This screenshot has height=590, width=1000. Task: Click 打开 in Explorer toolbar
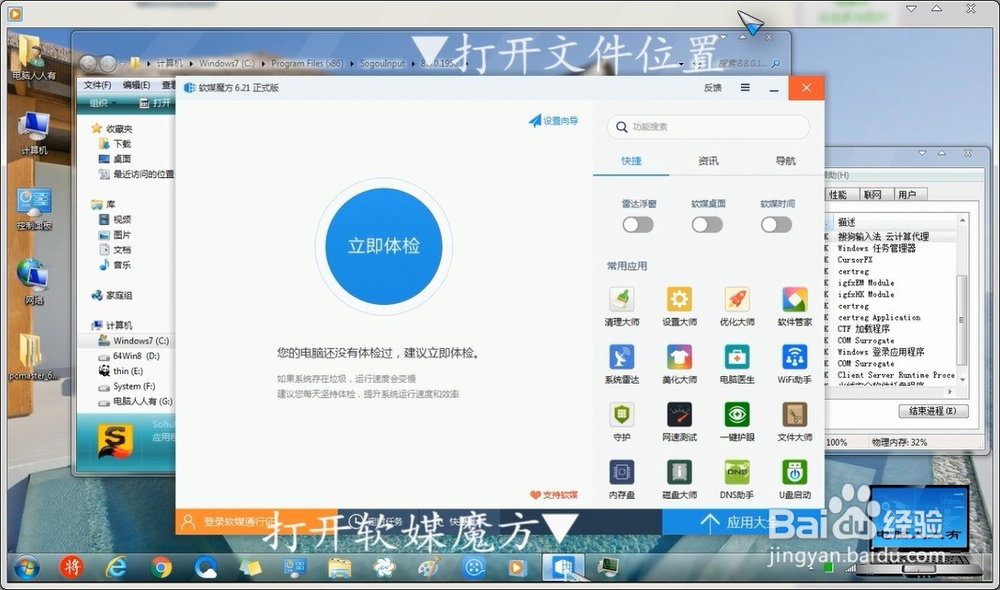(x=156, y=103)
